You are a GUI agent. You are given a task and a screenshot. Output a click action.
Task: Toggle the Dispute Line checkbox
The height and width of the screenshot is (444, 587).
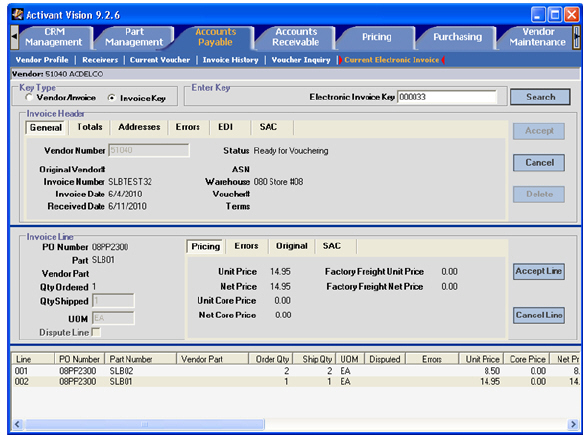pyautogui.click(x=96, y=332)
